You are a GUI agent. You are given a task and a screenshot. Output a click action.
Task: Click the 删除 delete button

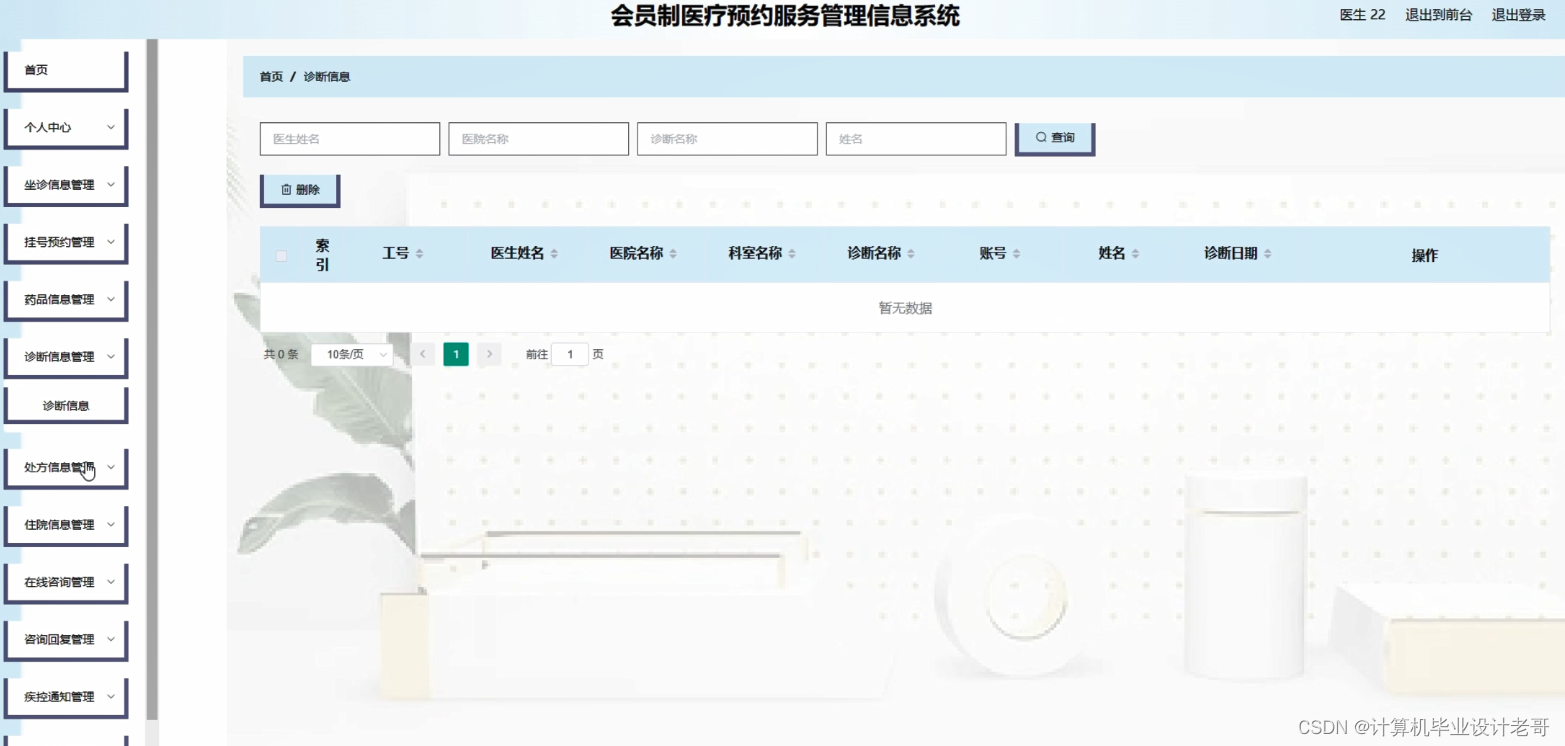(x=300, y=190)
